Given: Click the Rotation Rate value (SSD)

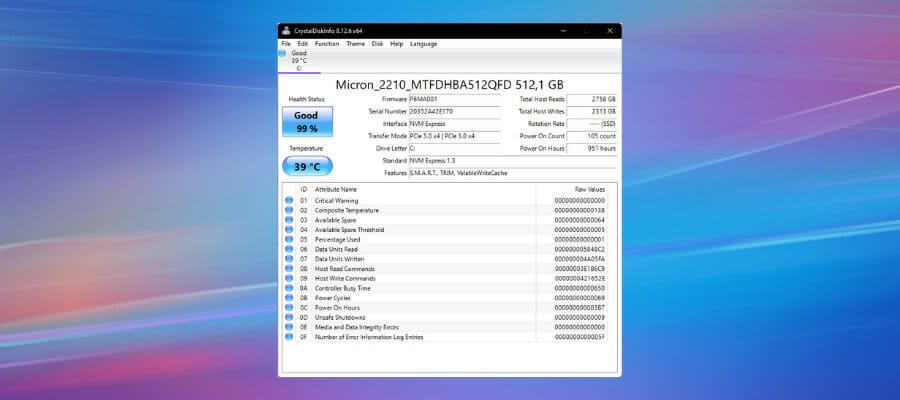Looking at the screenshot, I should point(592,123).
